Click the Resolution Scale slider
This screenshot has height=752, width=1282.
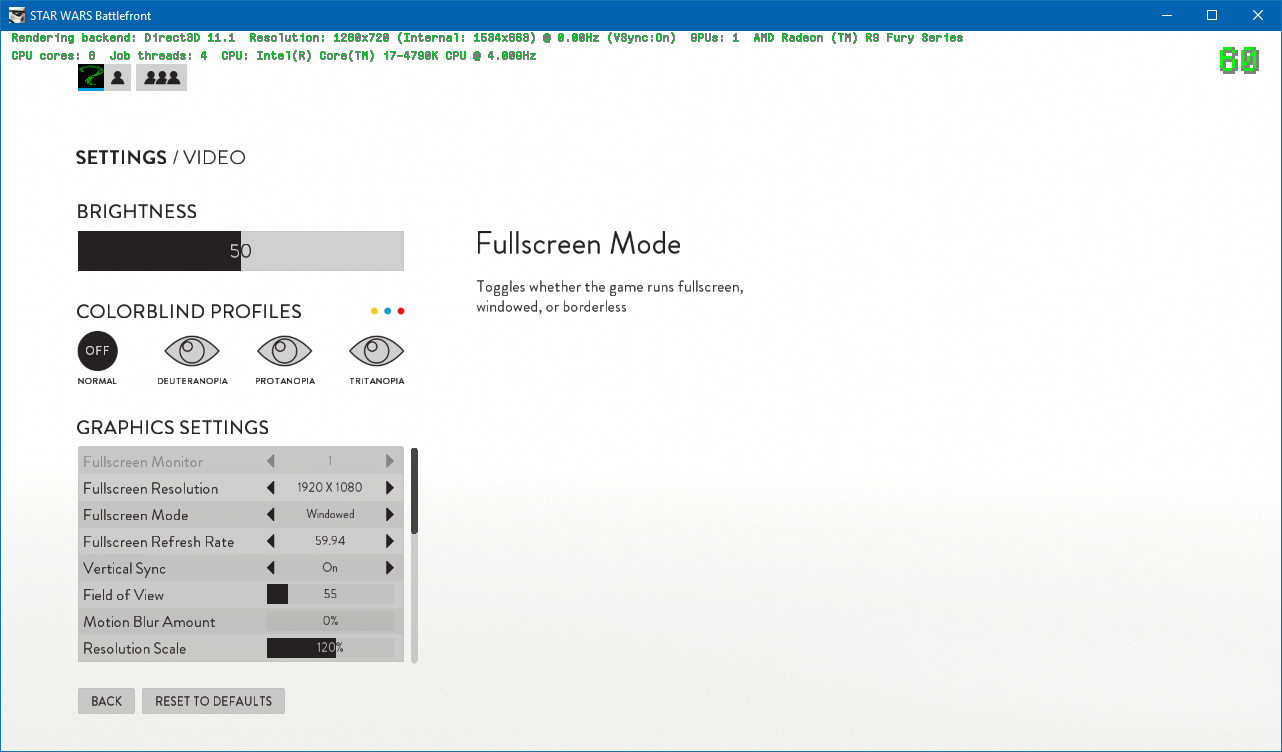[x=330, y=648]
